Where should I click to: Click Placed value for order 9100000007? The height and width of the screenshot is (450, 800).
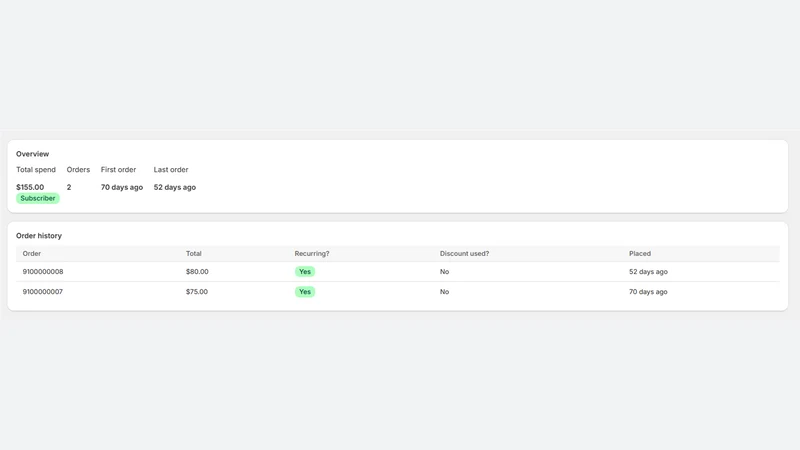tap(648, 292)
